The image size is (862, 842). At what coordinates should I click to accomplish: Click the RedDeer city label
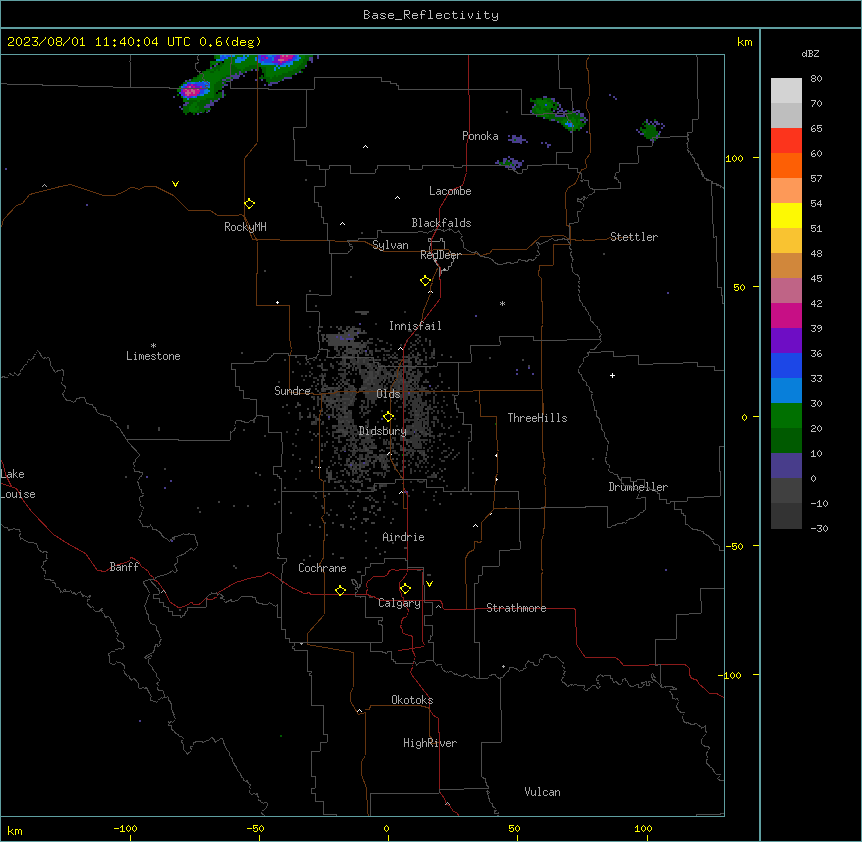click(x=440, y=255)
